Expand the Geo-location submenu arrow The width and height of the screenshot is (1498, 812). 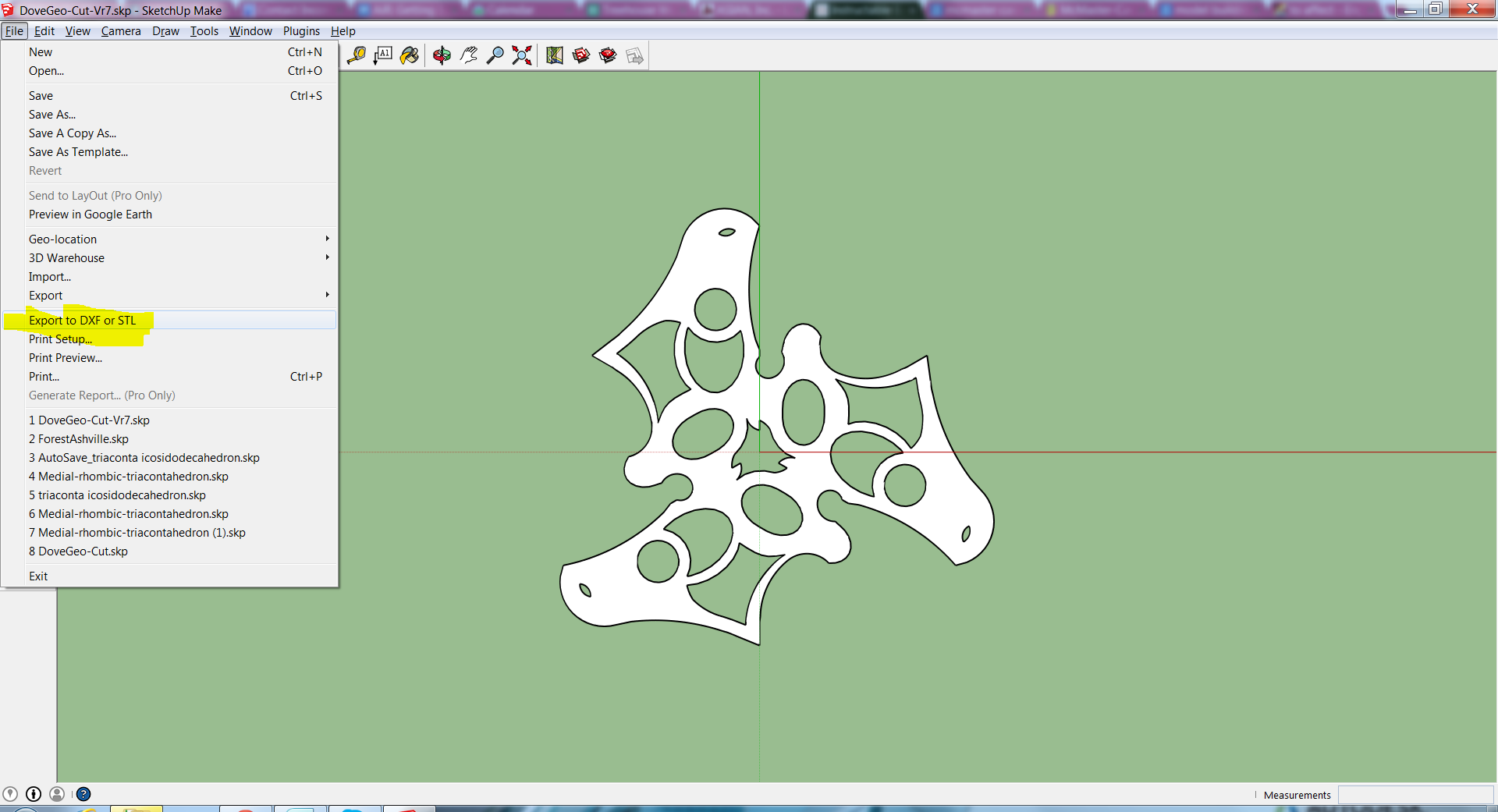click(x=328, y=239)
